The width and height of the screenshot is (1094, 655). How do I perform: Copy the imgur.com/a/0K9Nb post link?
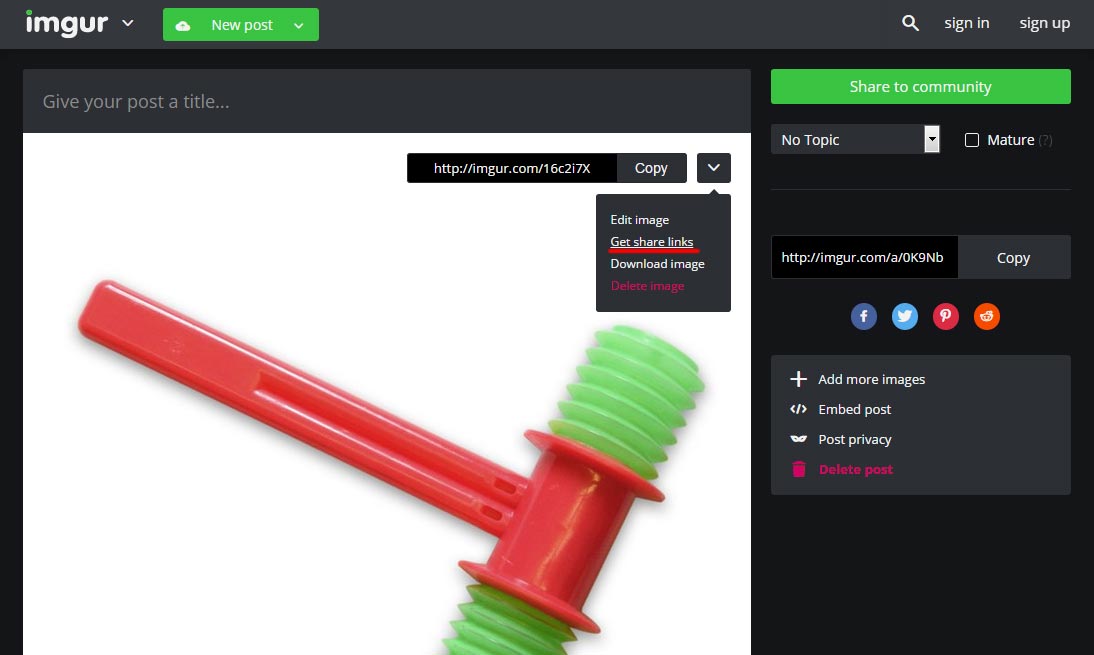[1013, 258]
